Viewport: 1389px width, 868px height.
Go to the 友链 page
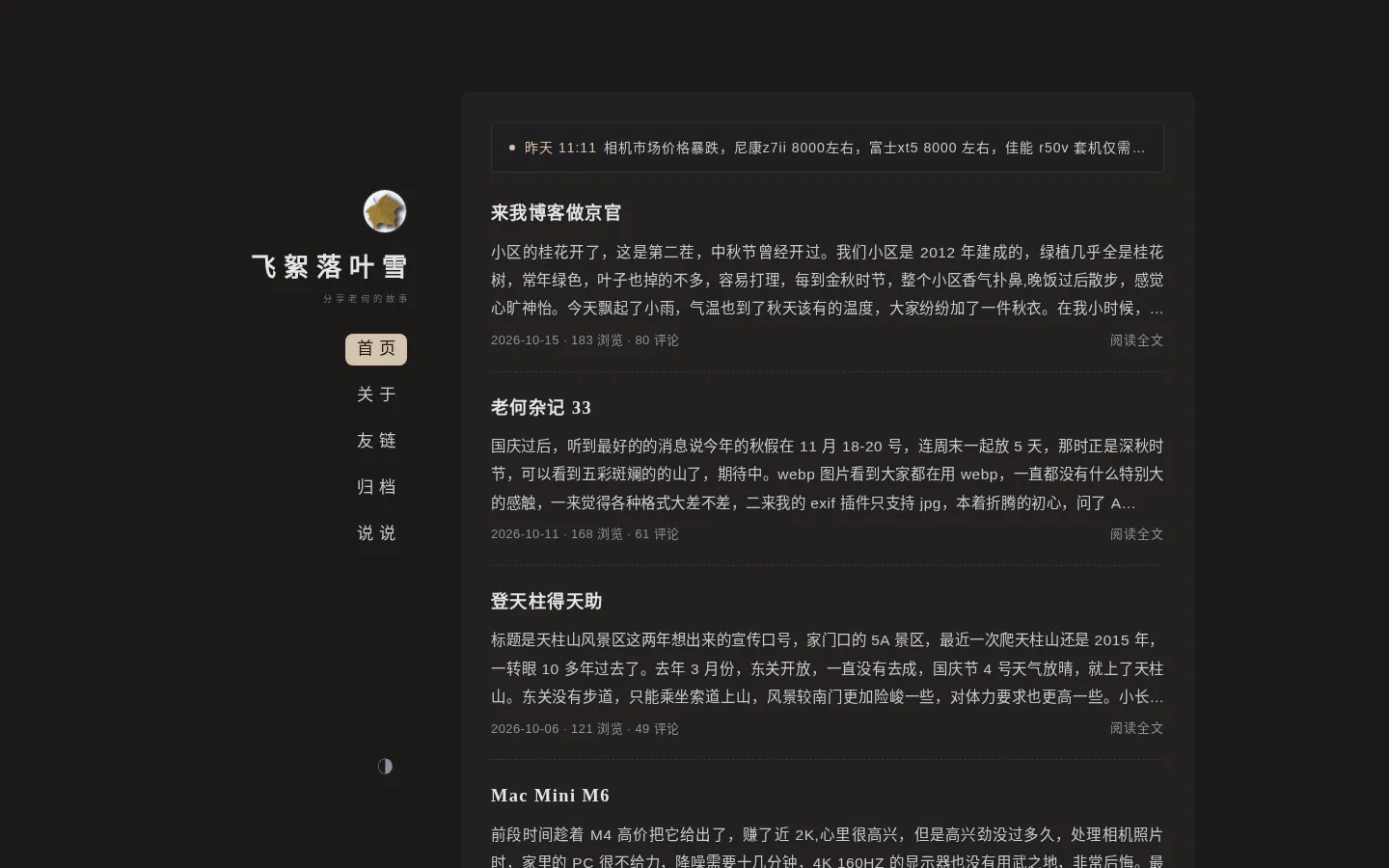(x=376, y=441)
